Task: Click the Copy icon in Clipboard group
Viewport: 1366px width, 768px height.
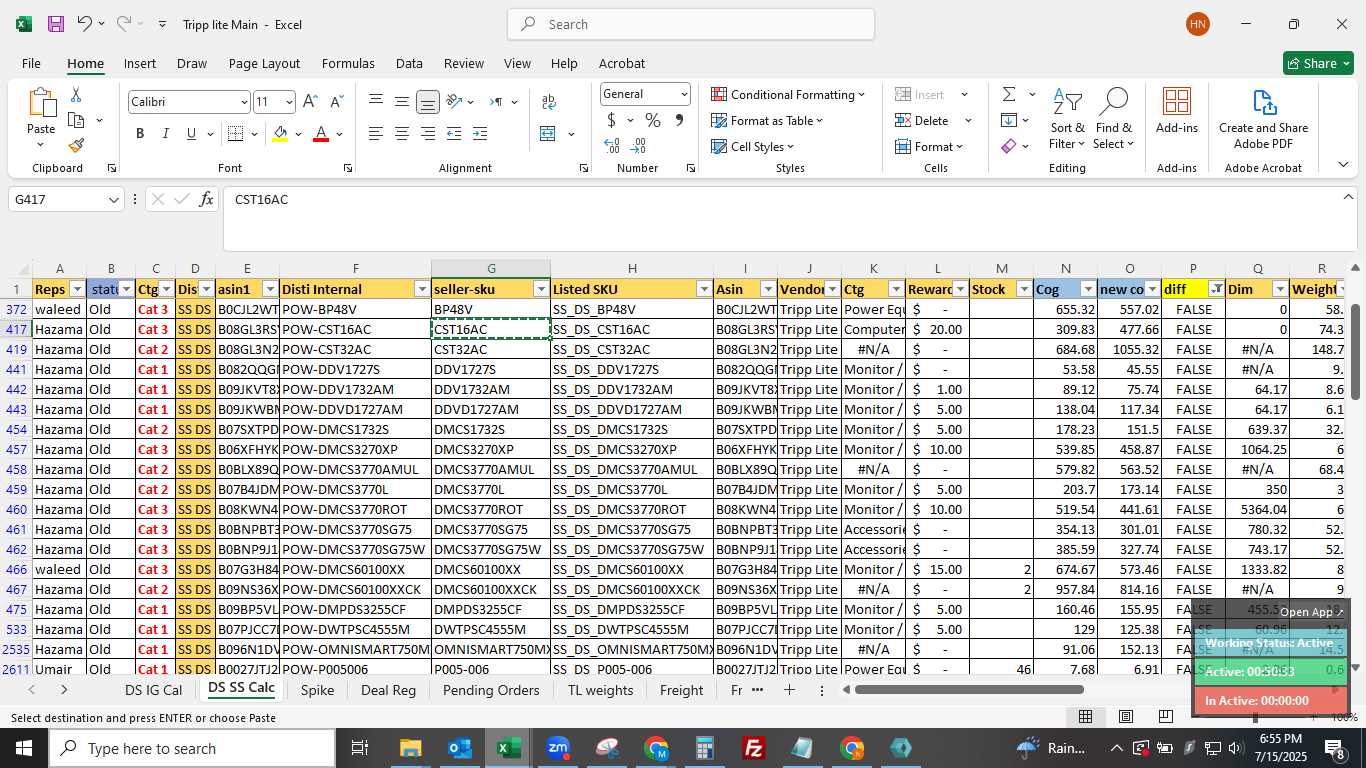Action: click(76, 120)
